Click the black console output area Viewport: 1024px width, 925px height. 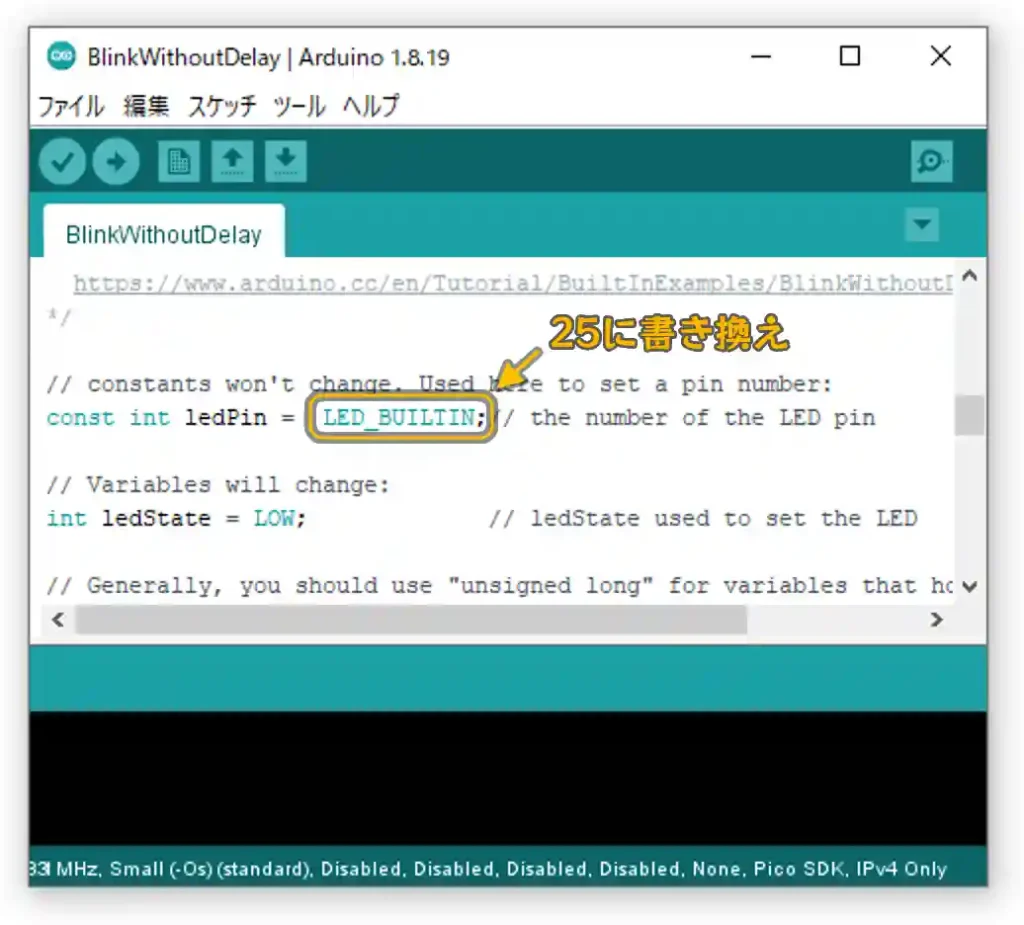(508, 779)
